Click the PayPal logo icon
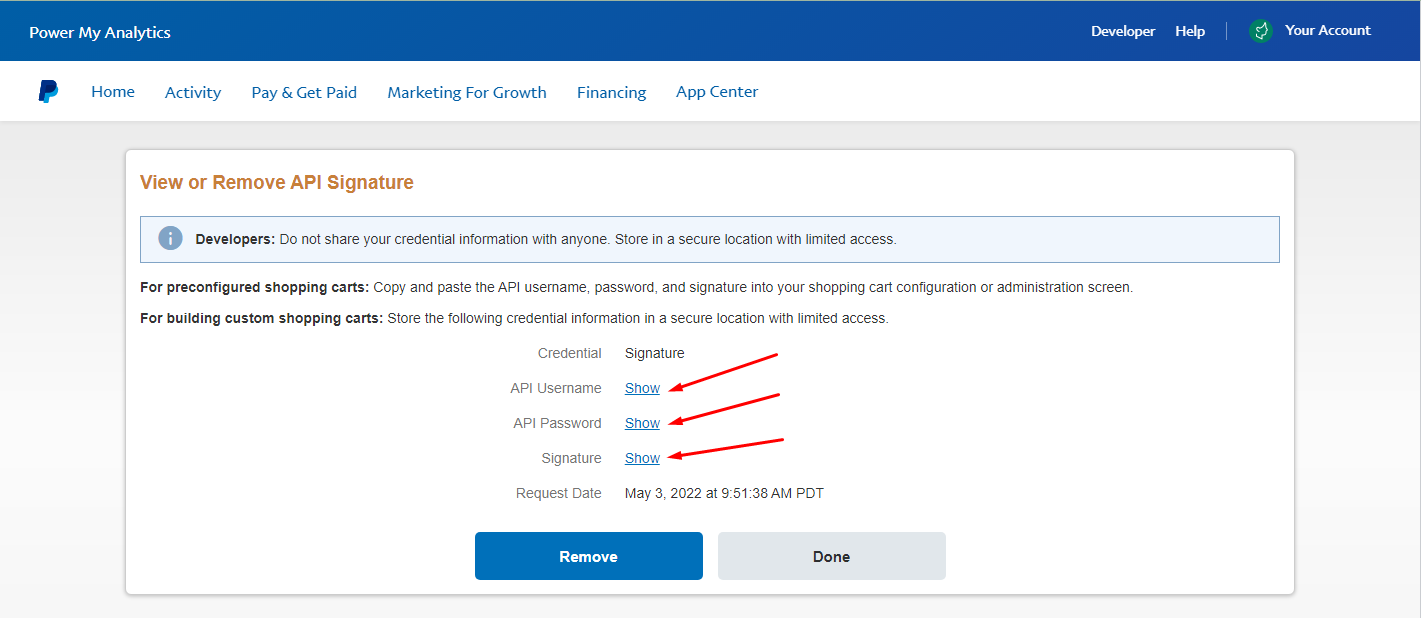 pyautogui.click(x=48, y=92)
